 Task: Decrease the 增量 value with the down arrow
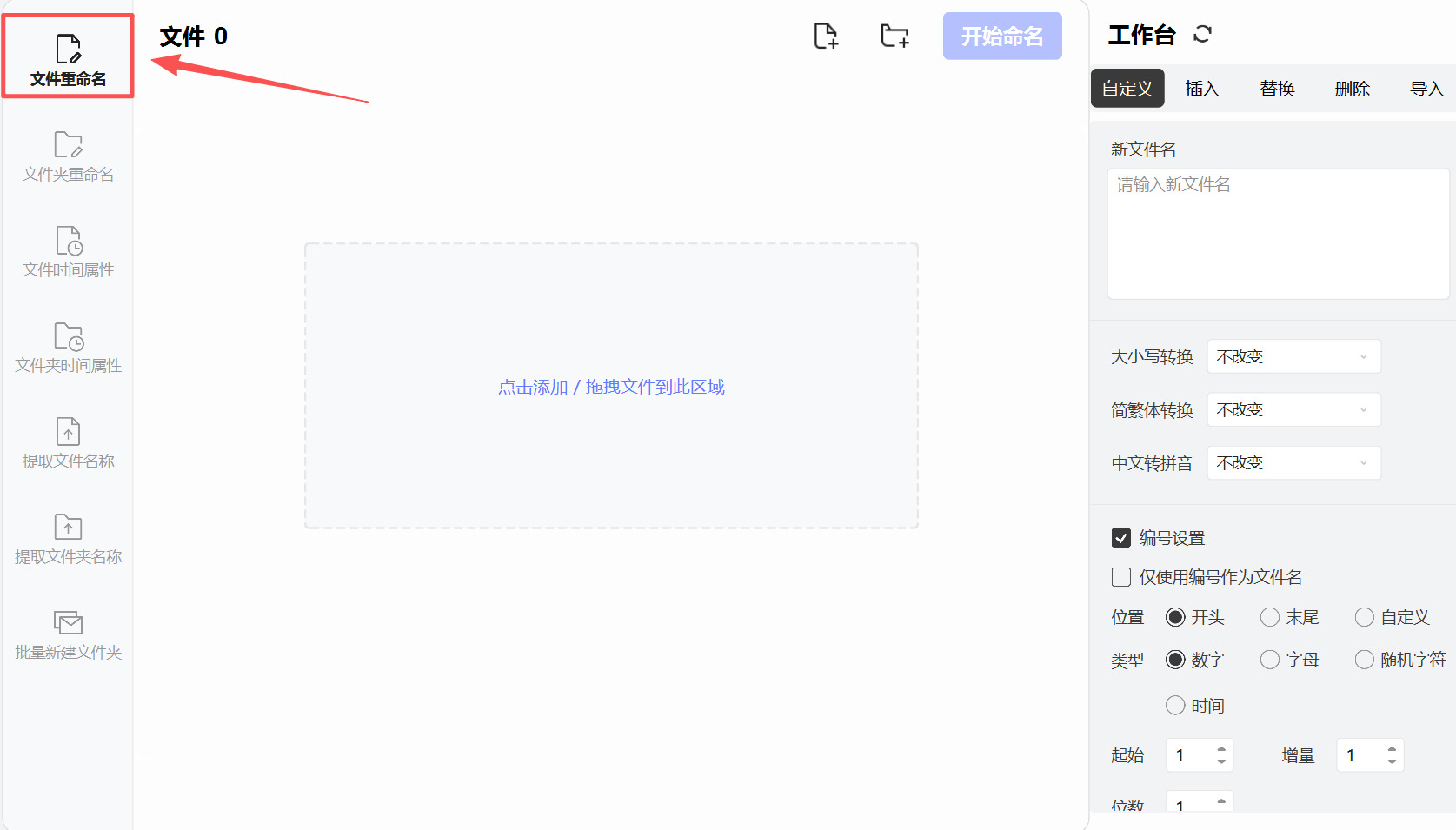pos(1392,762)
